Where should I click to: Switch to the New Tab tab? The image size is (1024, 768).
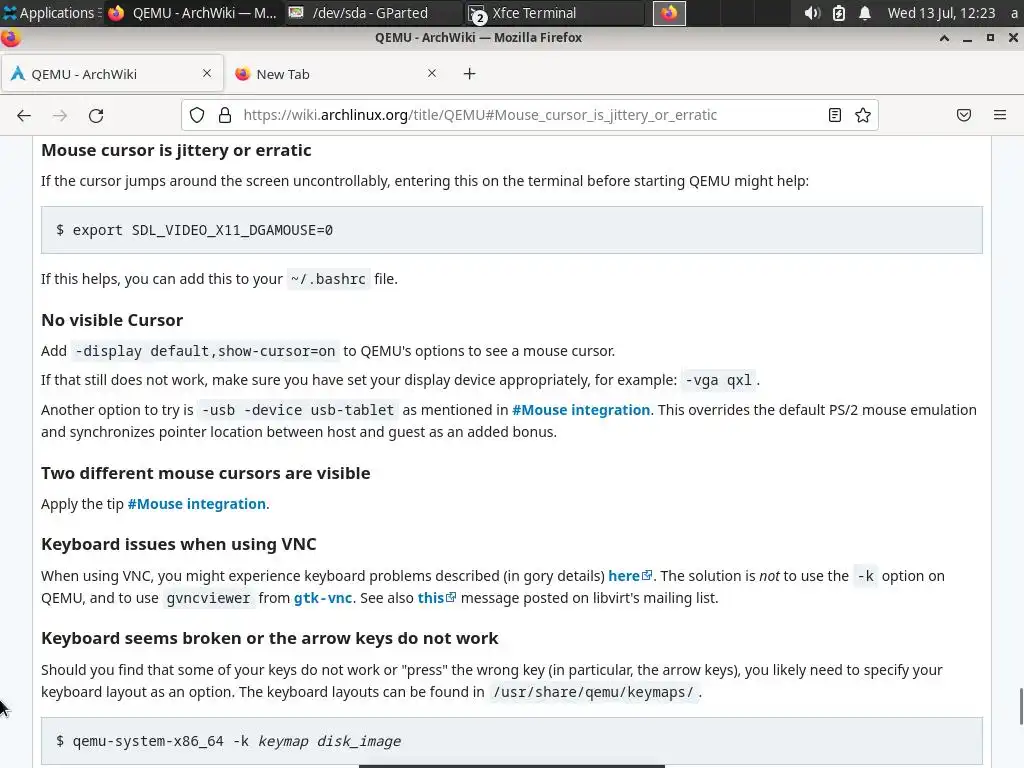click(336, 74)
